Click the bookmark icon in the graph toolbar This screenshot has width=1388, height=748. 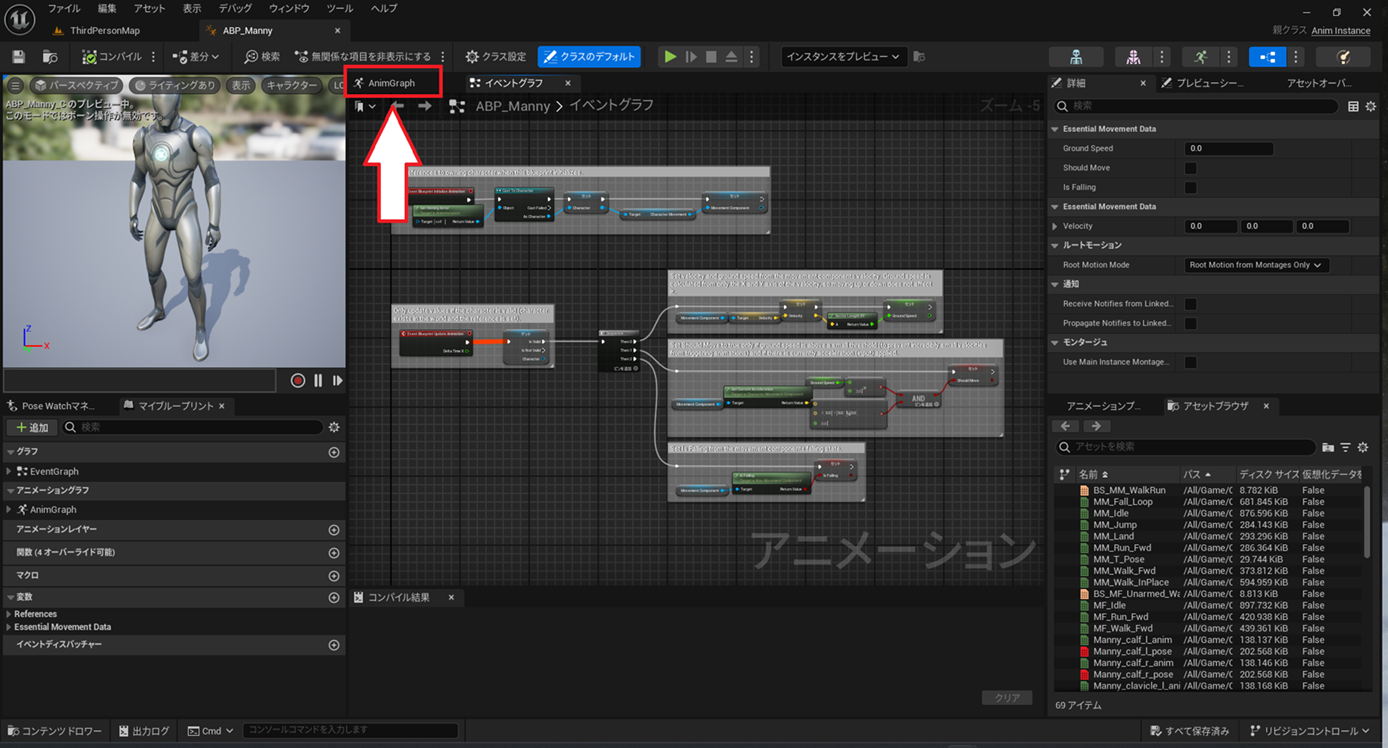coord(360,105)
